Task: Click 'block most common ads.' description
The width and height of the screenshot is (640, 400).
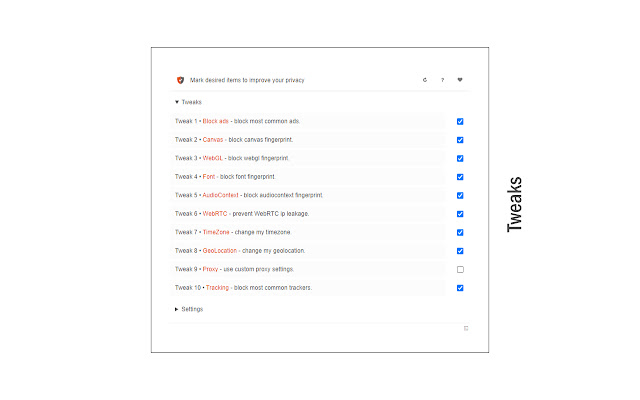Action: click(267, 121)
